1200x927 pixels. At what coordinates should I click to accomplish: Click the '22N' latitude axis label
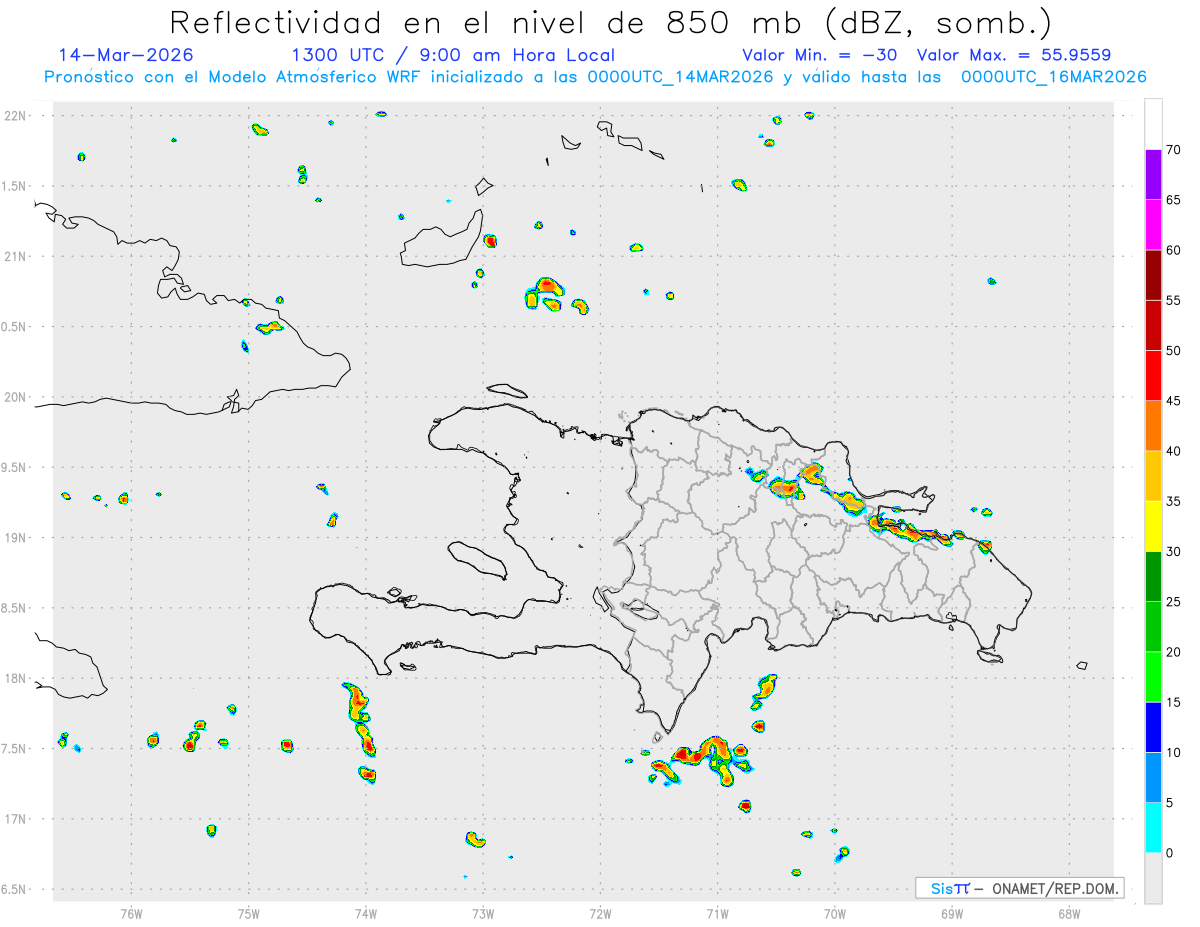[x=15, y=116]
